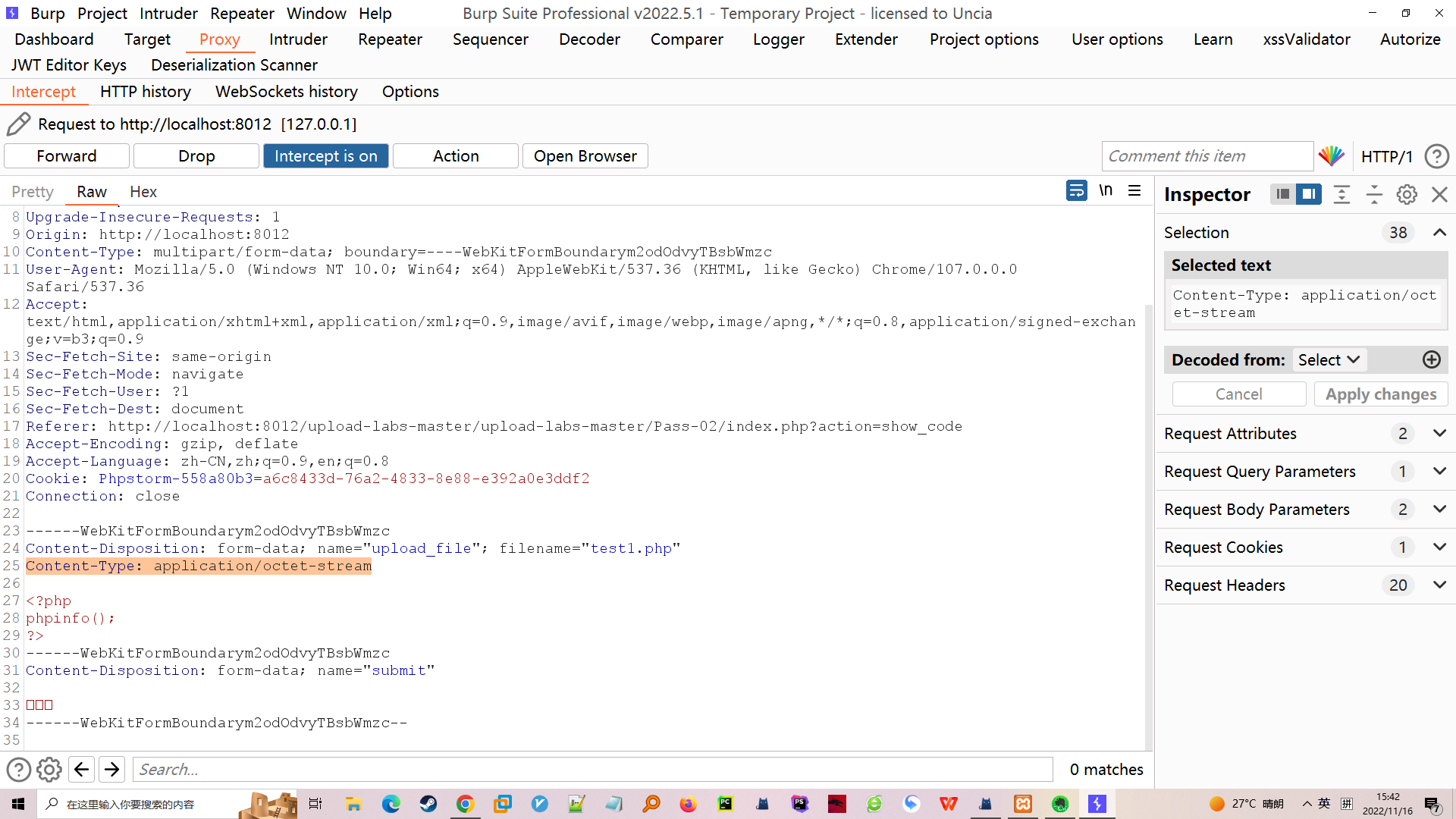1456x819 pixels.
Task: Go to next search match arrow
Action: (112, 769)
